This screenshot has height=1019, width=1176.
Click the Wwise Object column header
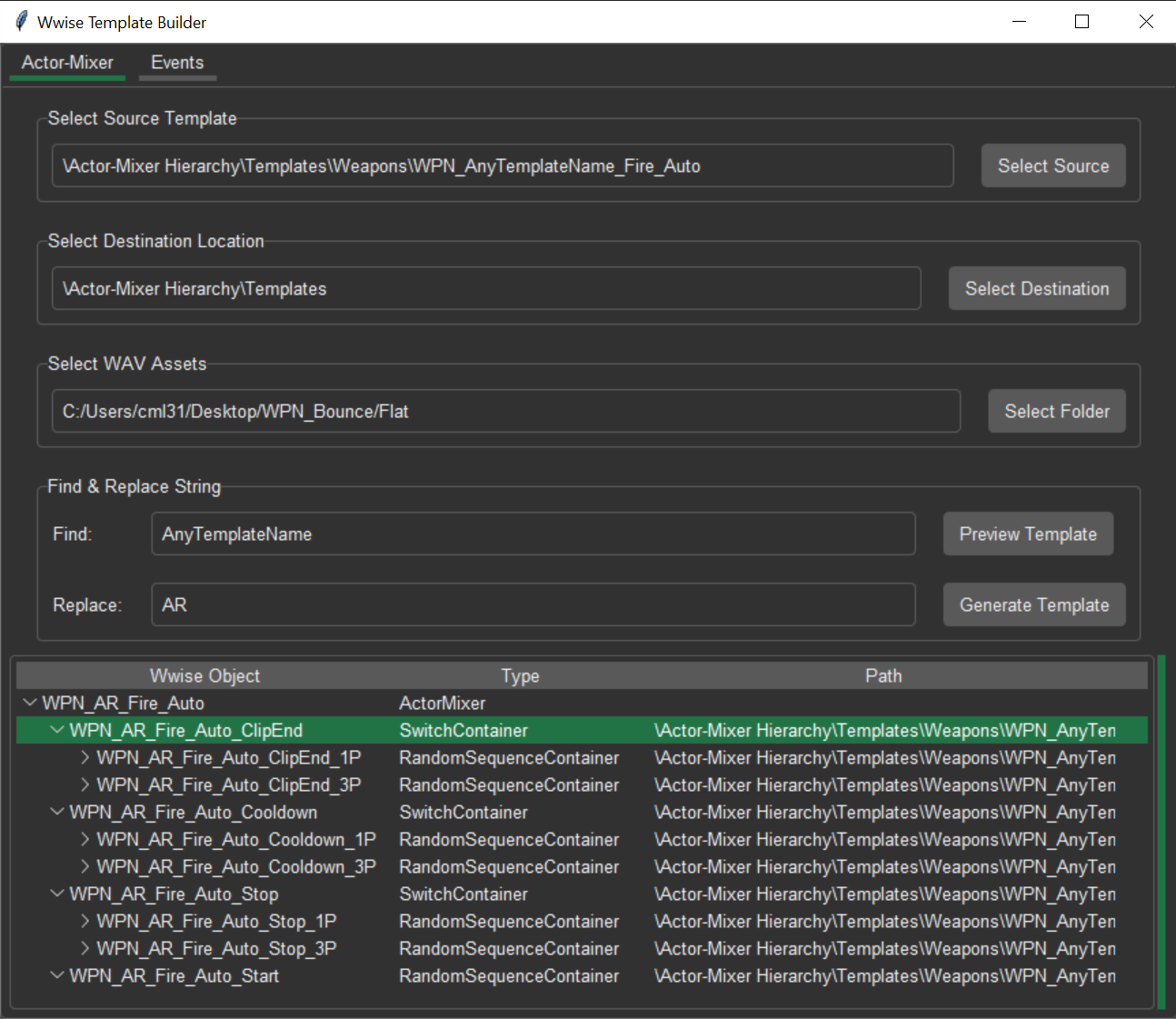[x=204, y=675]
